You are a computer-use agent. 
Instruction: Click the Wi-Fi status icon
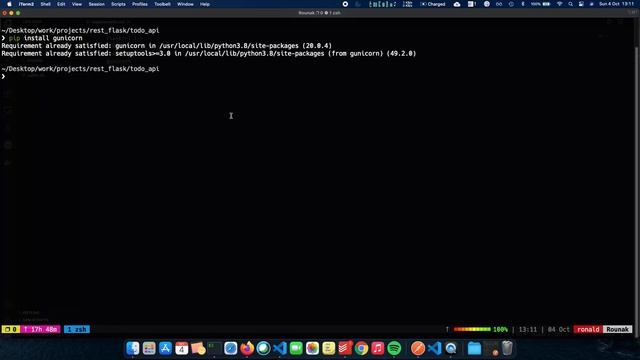coord(560,4)
